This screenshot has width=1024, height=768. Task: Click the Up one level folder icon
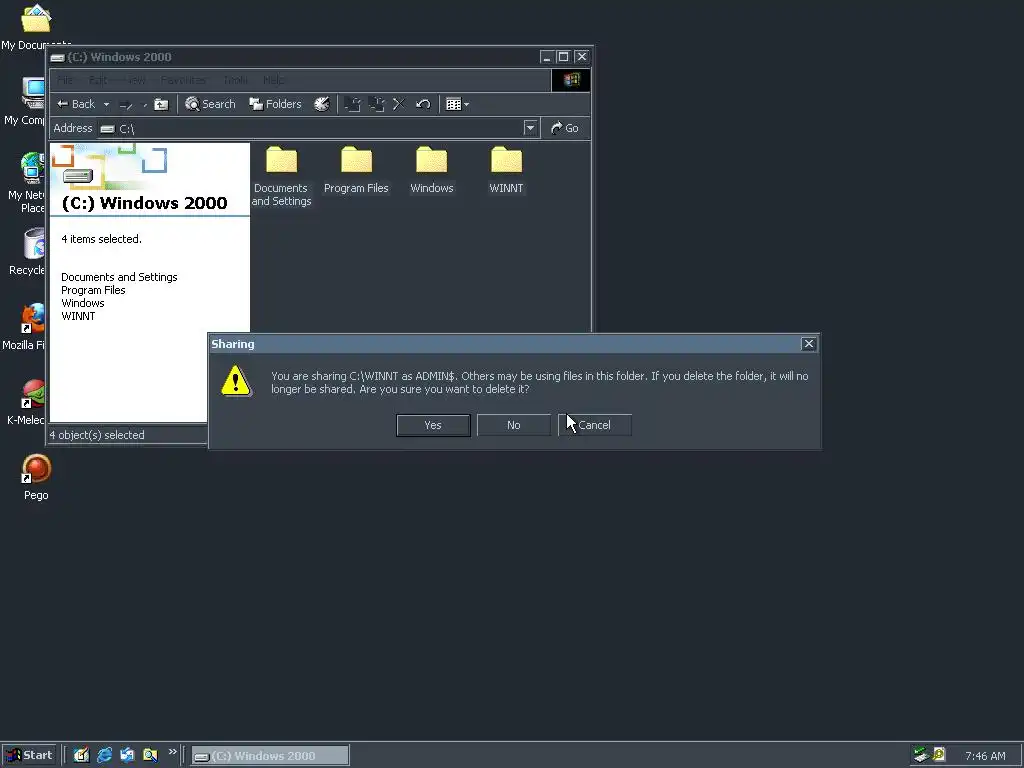coord(161,104)
